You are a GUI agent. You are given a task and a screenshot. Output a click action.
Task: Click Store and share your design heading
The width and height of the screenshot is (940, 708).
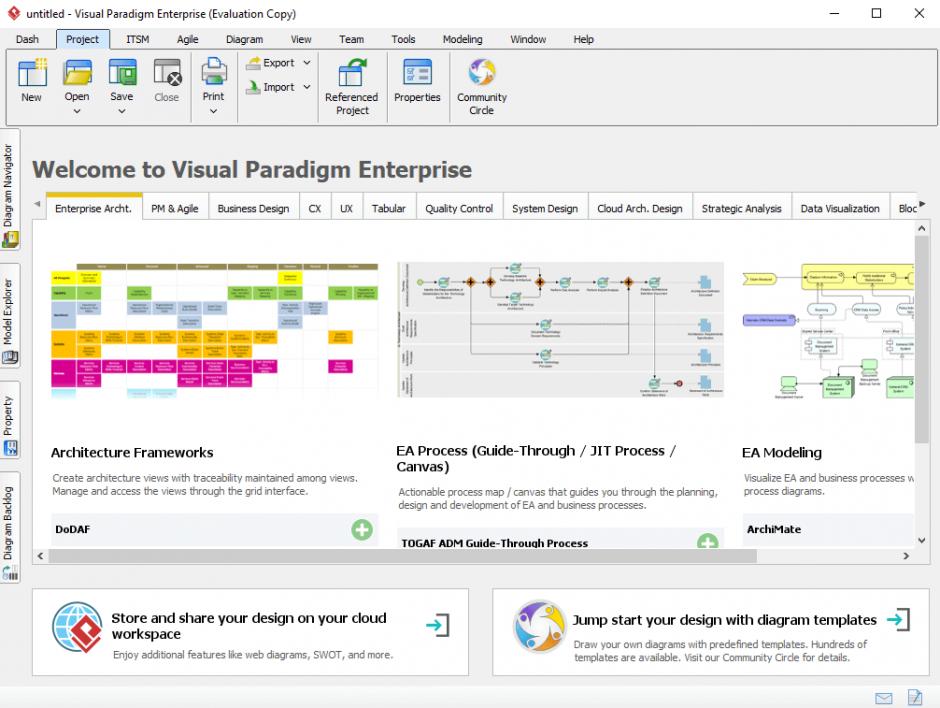pyautogui.click(x=249, y=626)
